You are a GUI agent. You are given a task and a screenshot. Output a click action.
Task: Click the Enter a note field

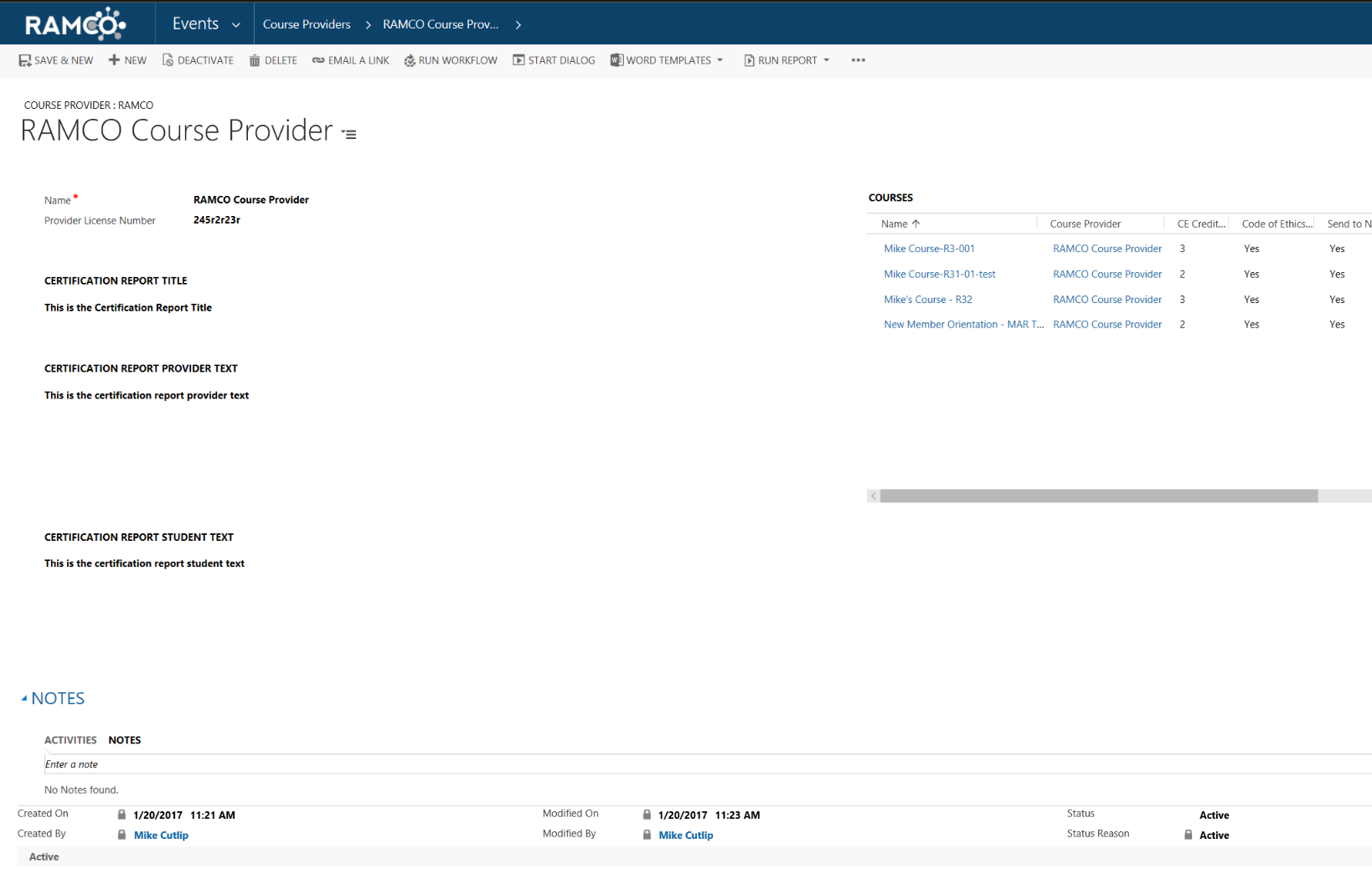point(708,764)
